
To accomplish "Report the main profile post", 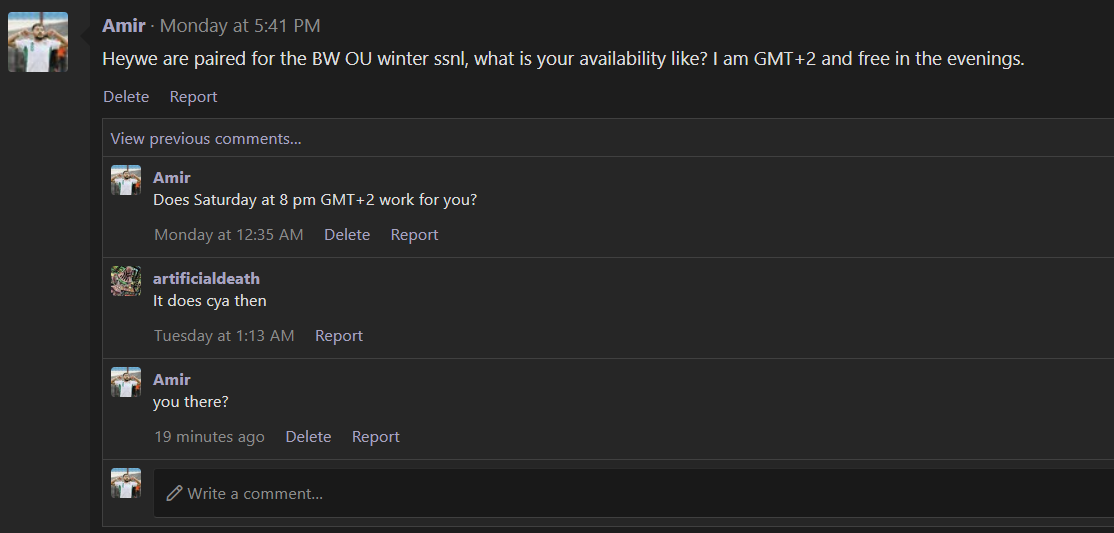I will [x=193, y=97].
